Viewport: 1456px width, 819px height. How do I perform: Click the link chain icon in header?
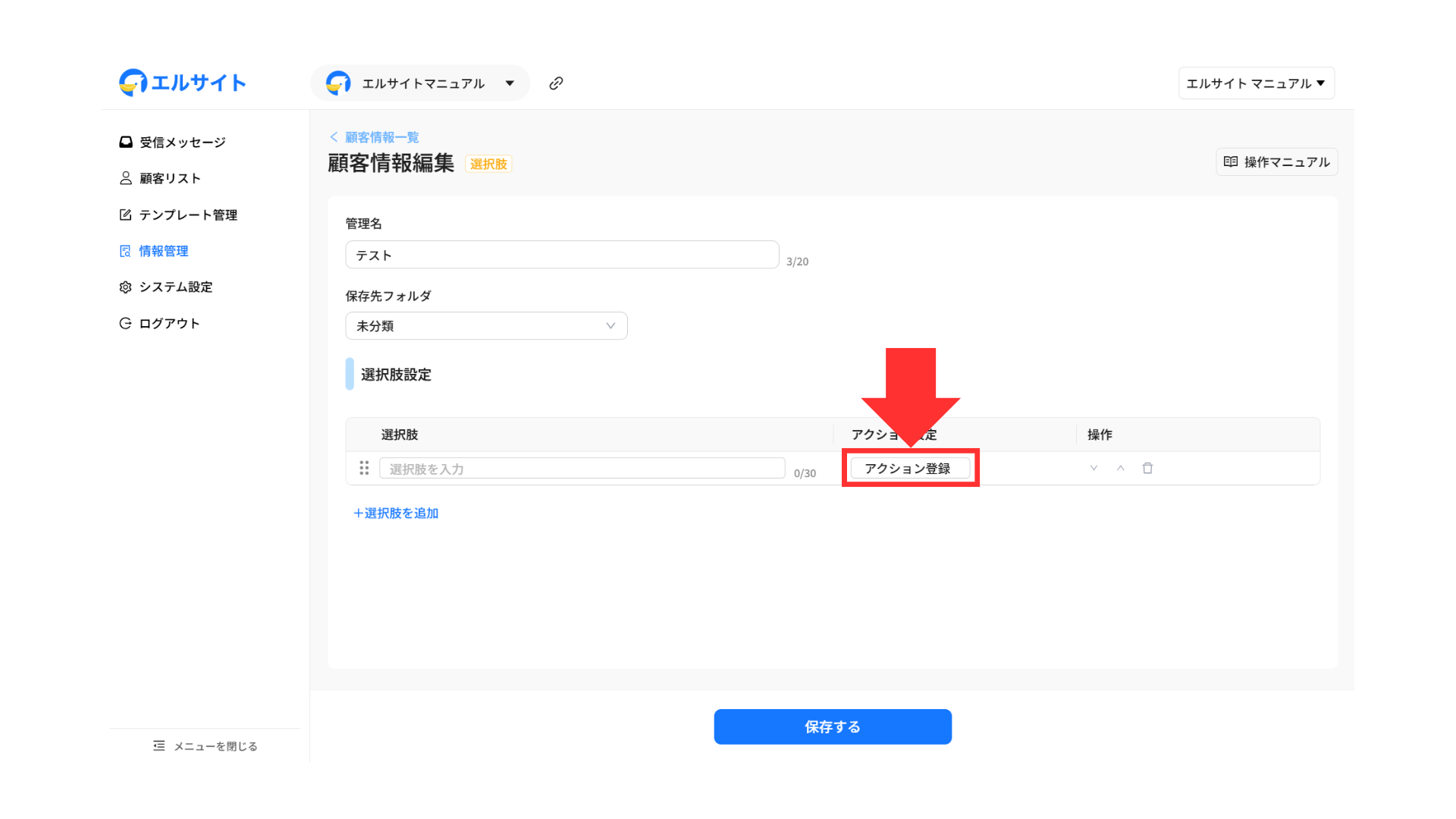(x=556, y=83)
